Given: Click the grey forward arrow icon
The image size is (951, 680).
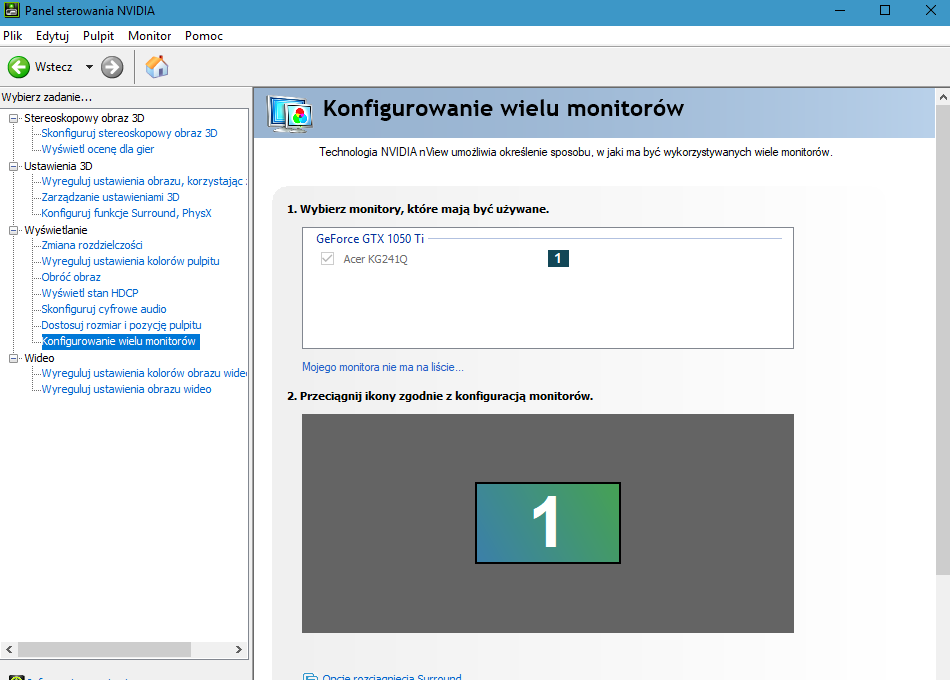Looking at the screenshot, I should [x=112, y=67].
